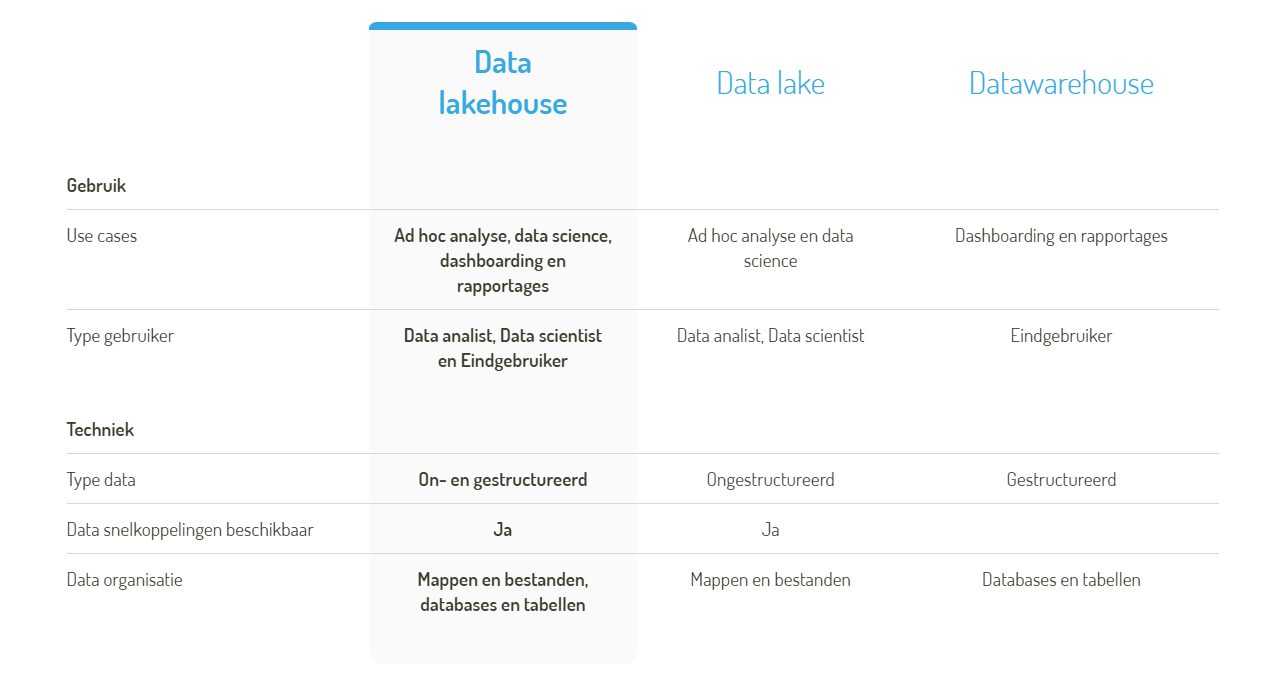Click the Gestructureerd cell under Datawarehouse

point(1061,480)
